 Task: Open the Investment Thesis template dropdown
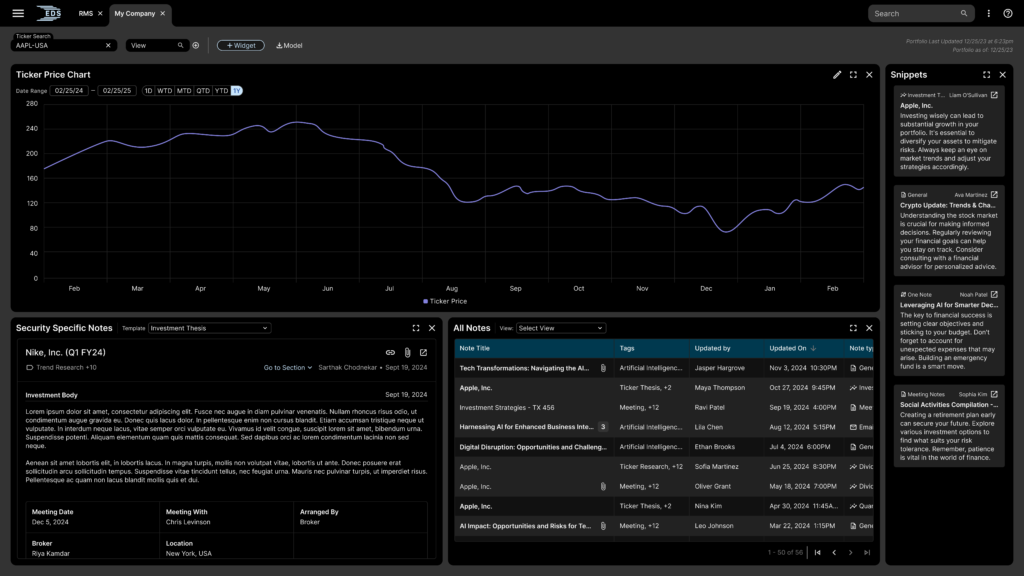pos(209,328)
